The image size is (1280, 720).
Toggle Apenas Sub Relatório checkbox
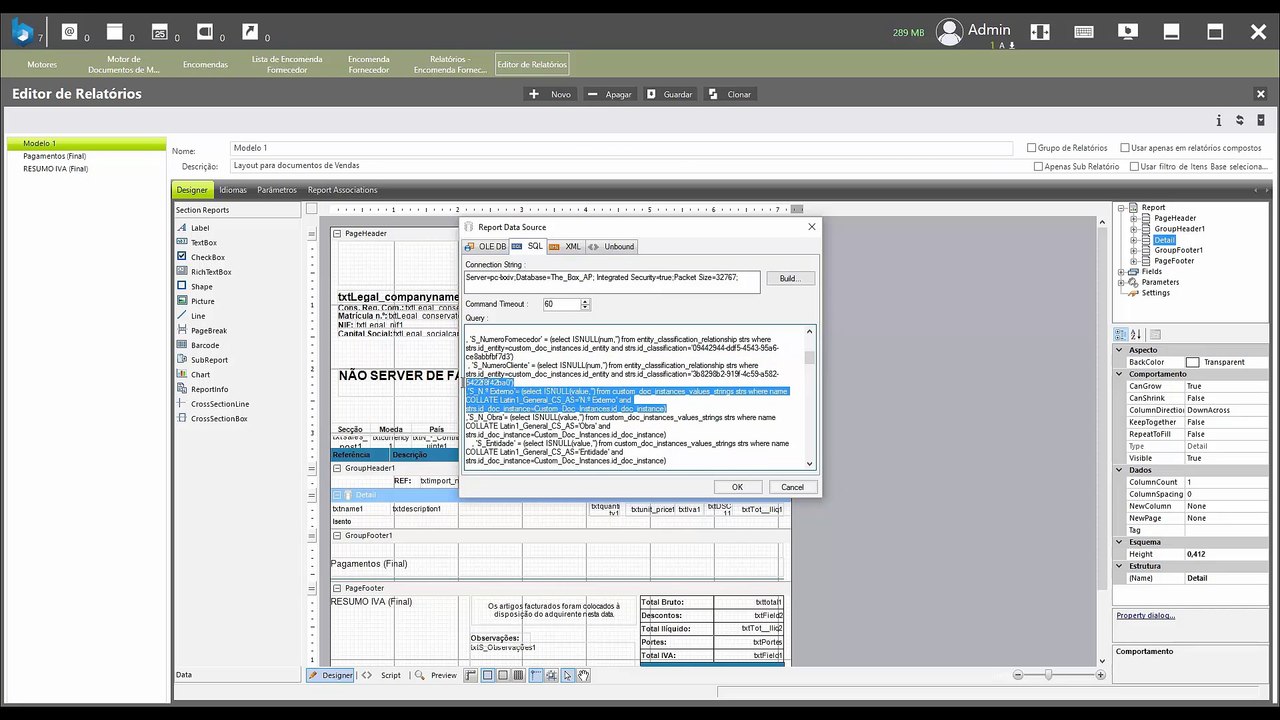pos(1038,167)
